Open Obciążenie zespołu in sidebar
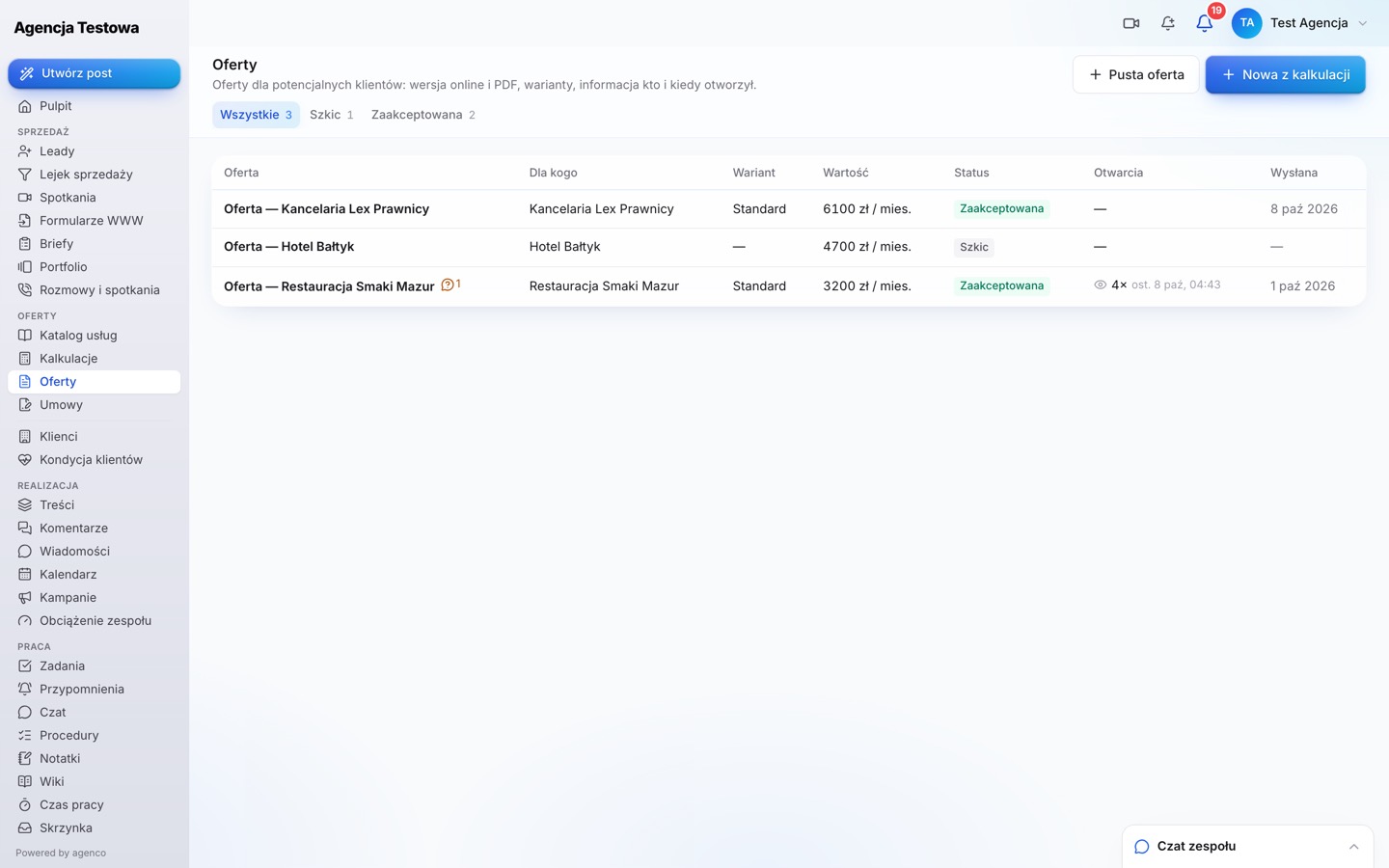This screenshot has height=868, width=1389. 94,621
